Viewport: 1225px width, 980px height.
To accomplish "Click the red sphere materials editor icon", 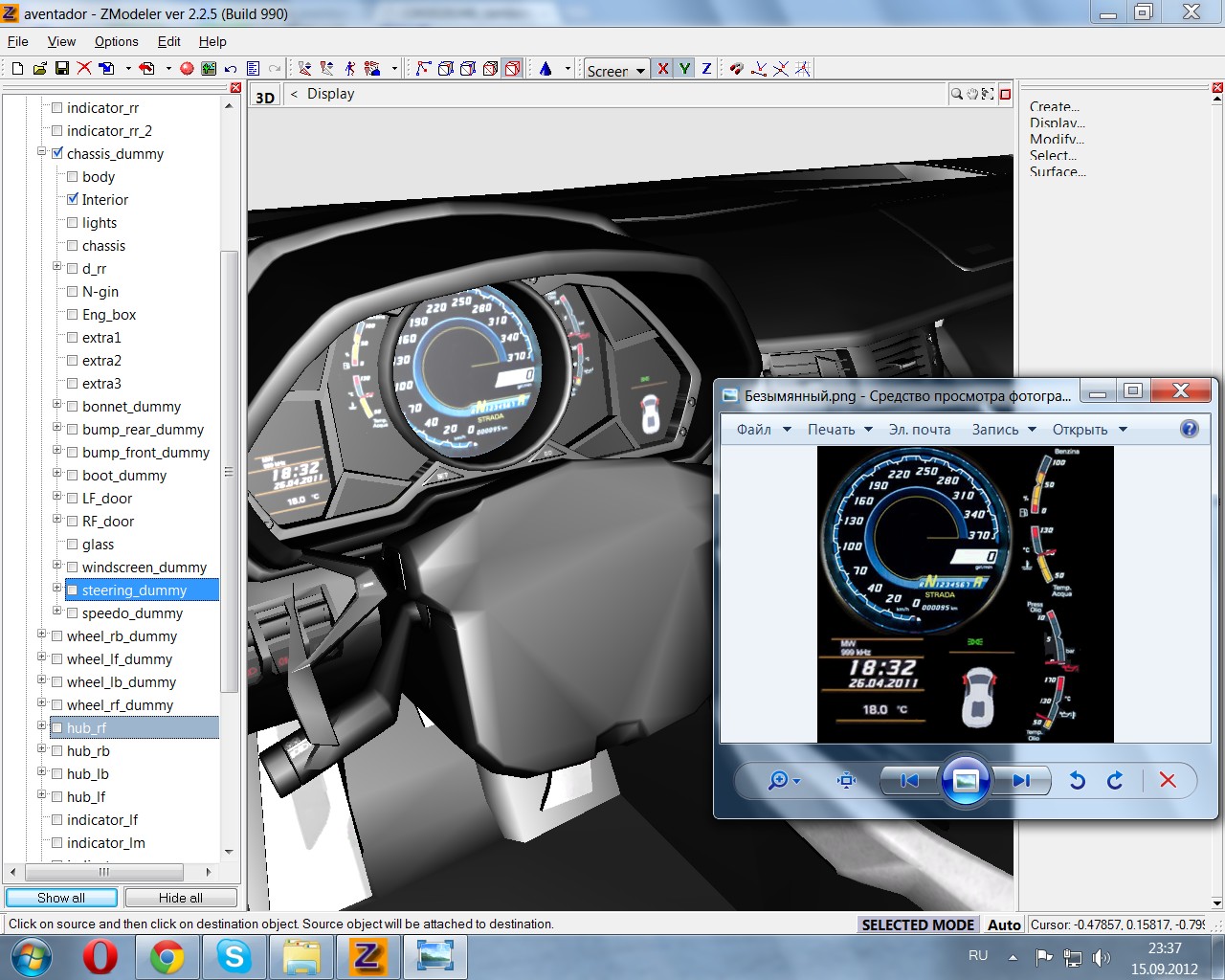I will click(187, 68).
